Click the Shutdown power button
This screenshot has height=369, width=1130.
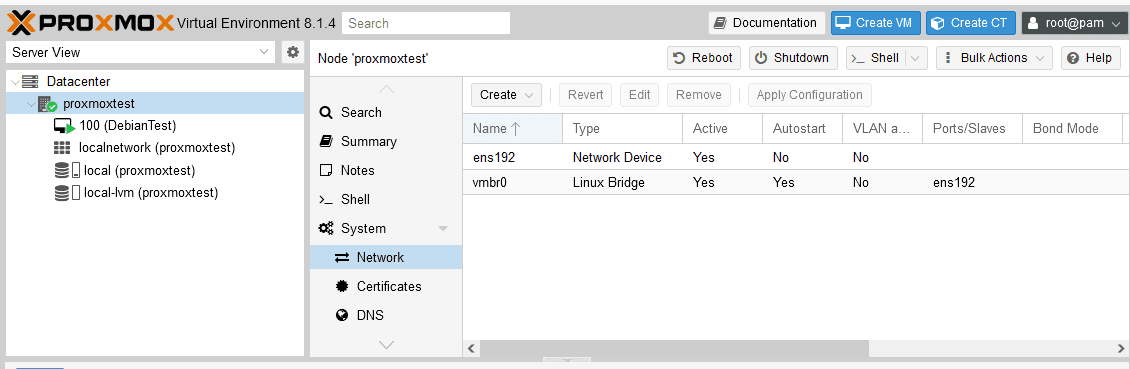(x=793, y=58)
